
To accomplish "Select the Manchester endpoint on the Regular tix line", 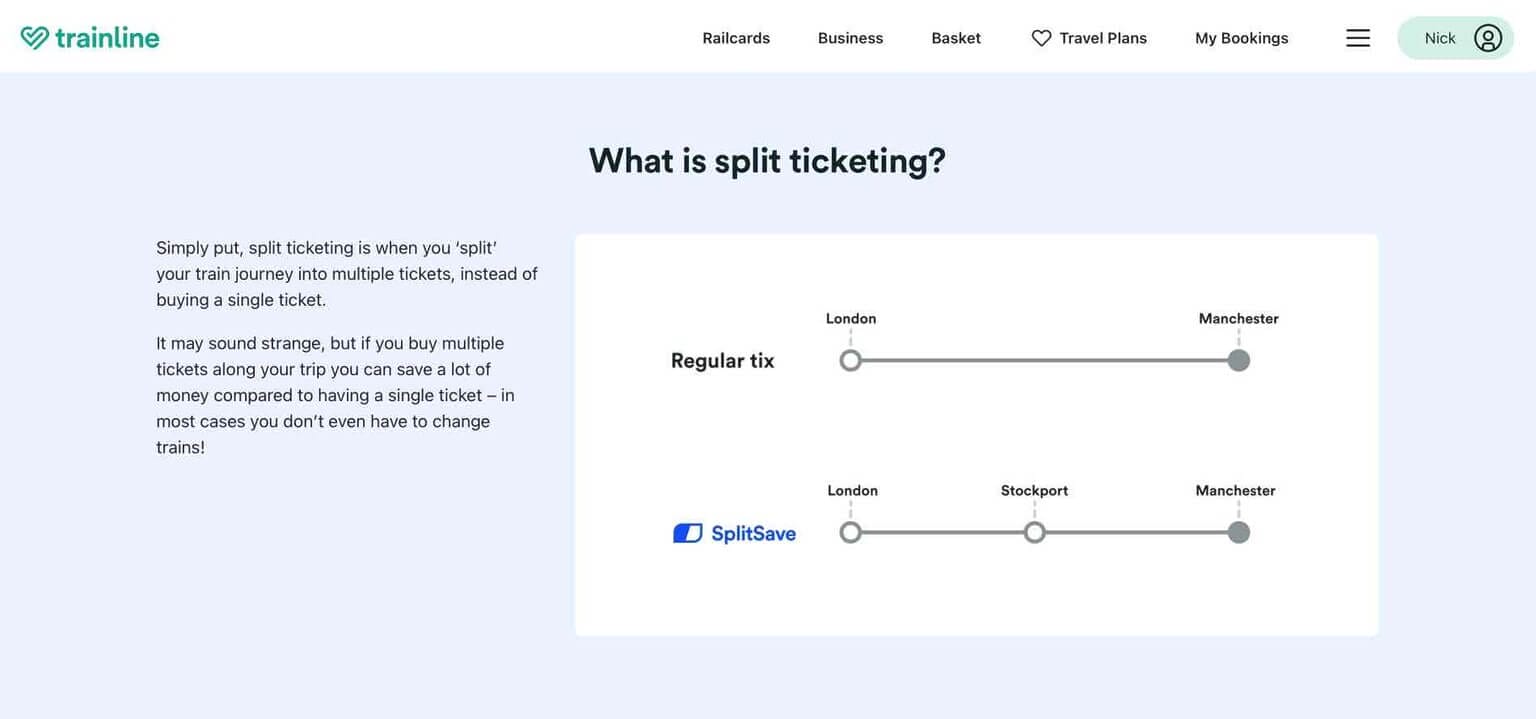I will (1238, 360).
